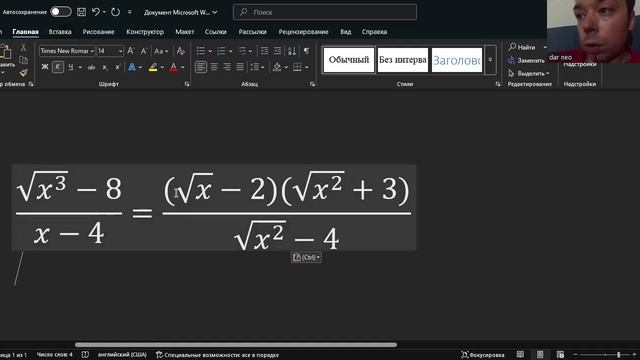
Task: Click the Center alignment icon
Action: (x=214, y=67)
